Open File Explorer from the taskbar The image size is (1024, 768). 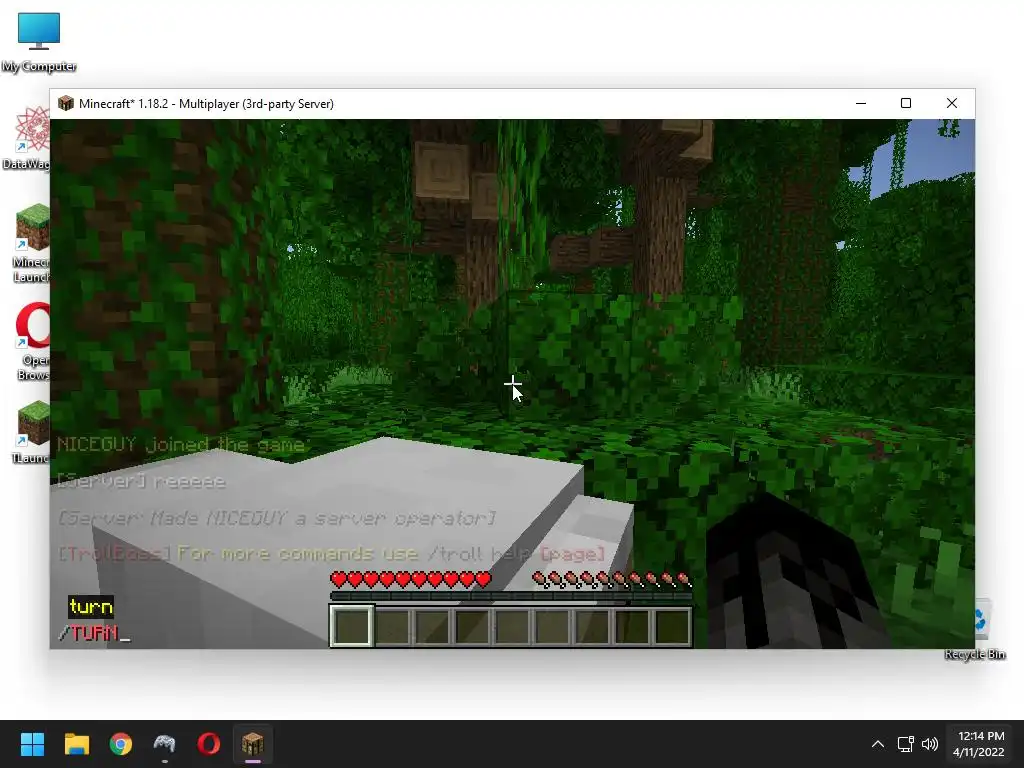coord(76,744)
